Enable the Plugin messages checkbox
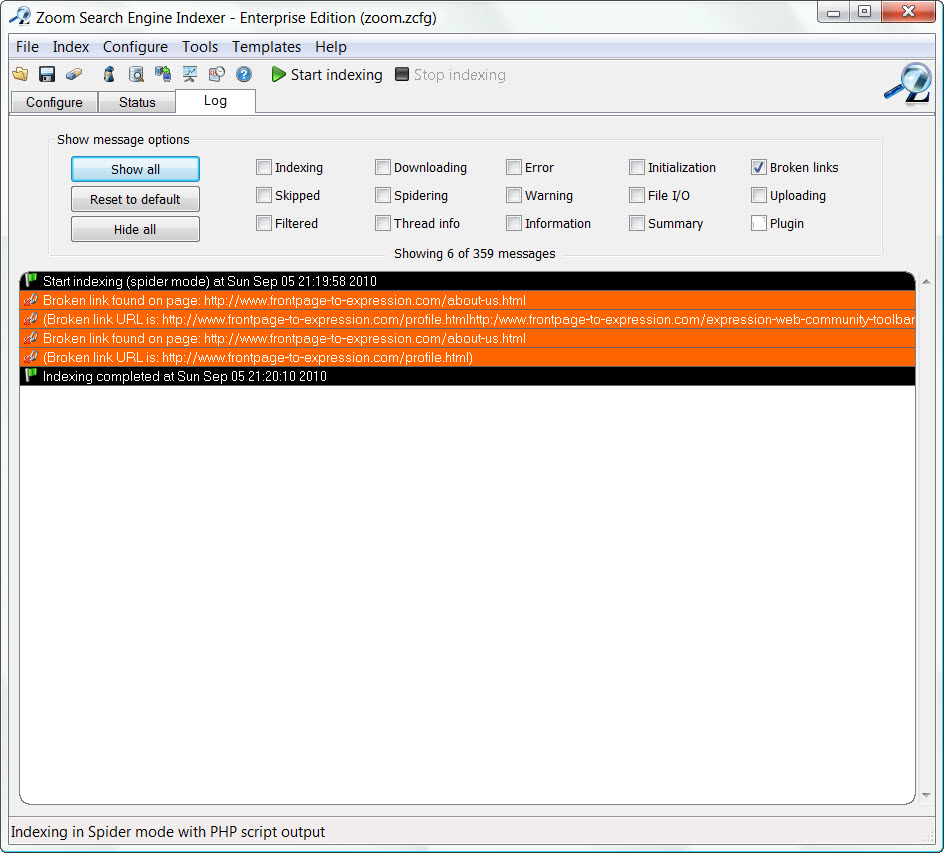944x853 pixels. click(759, 223)
